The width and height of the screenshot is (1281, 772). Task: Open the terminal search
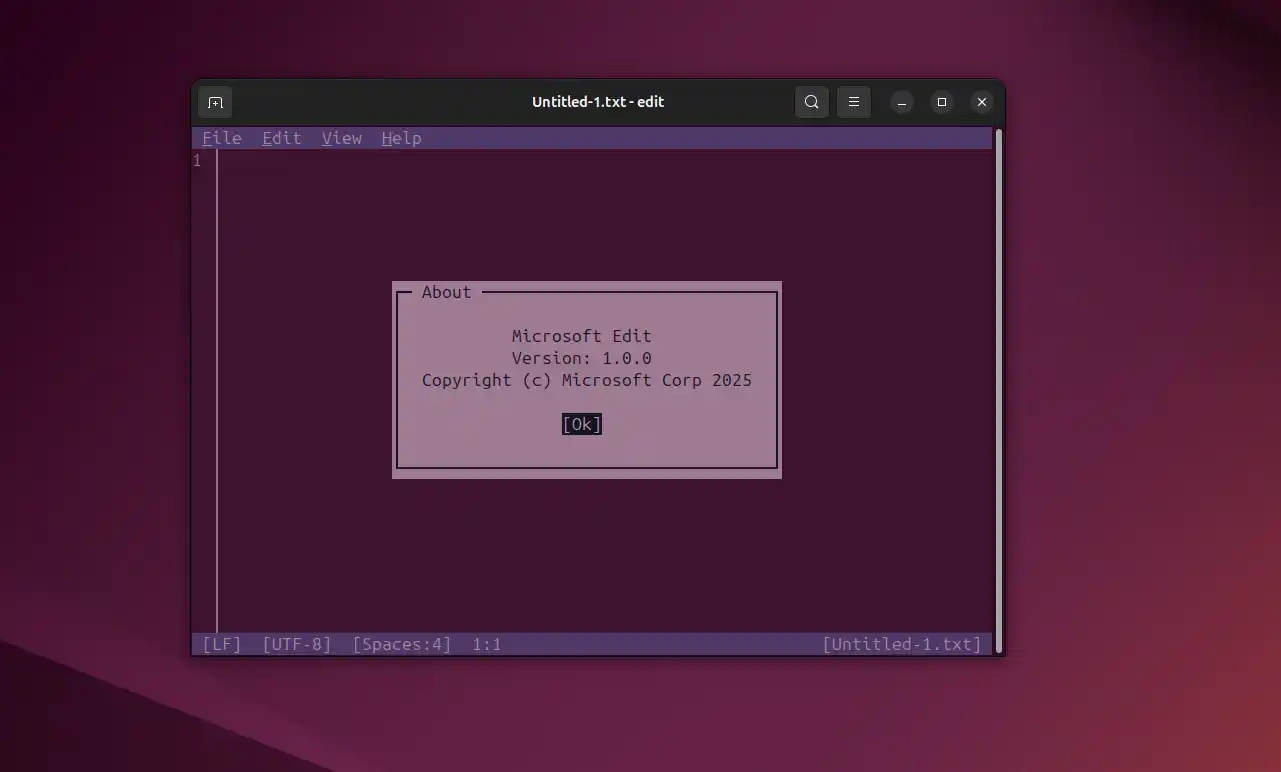pos(811,101)
